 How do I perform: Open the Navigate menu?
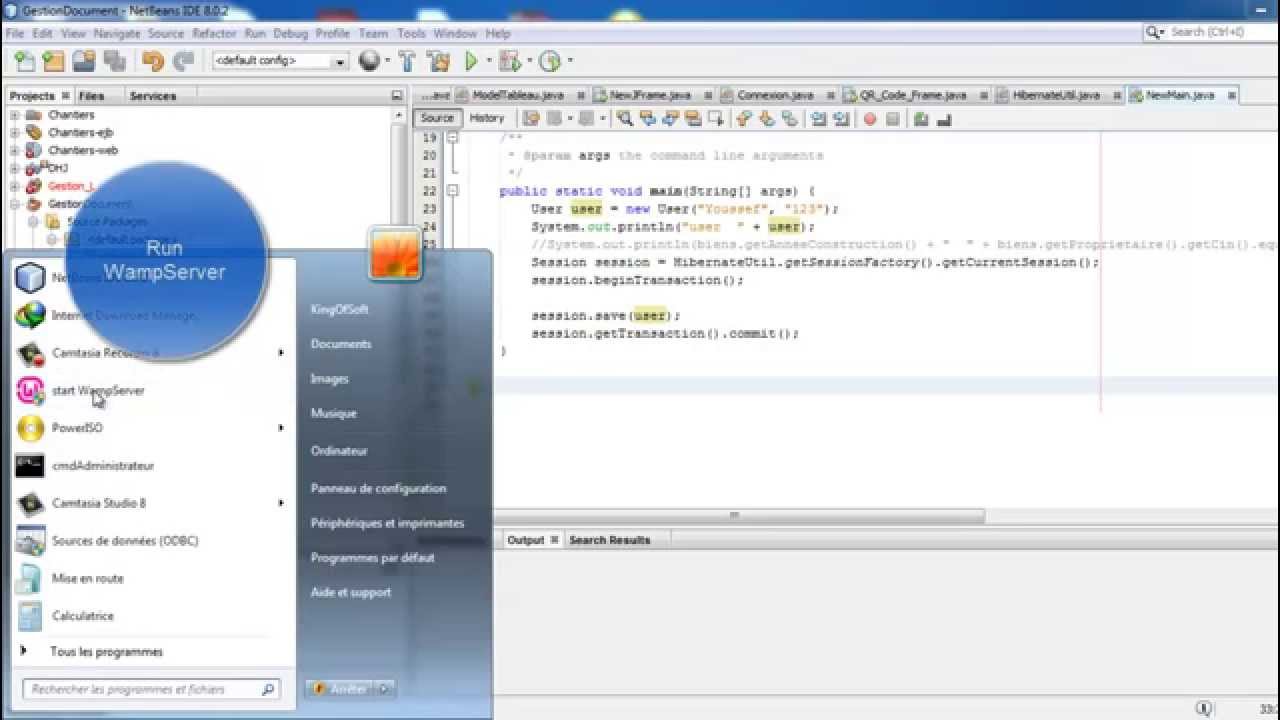[x=117, y=33]
